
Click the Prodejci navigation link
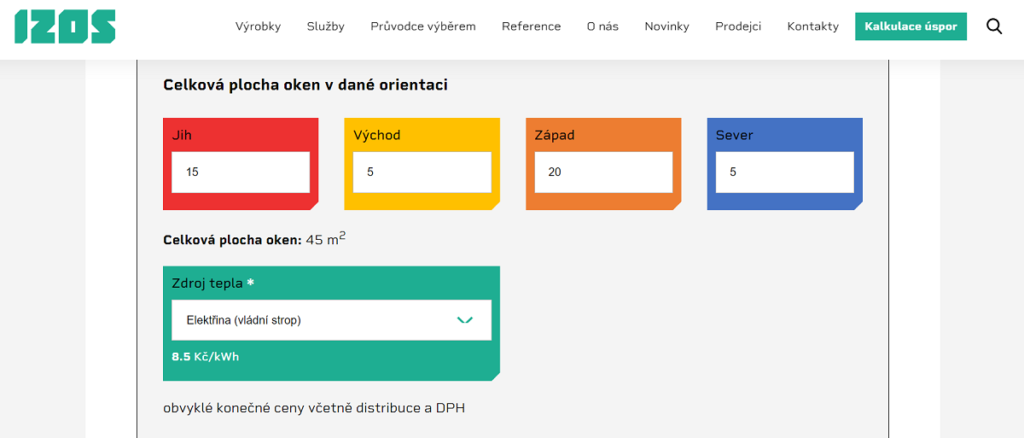[x=738, y=26]
